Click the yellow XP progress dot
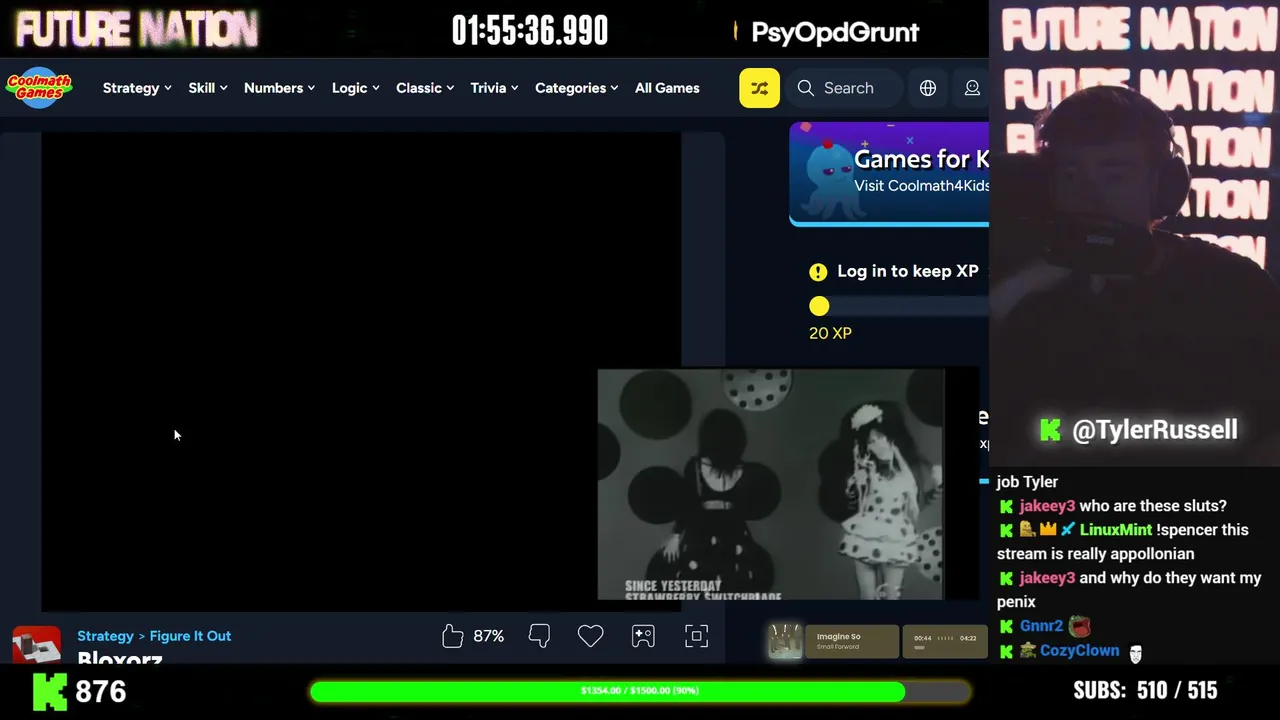The image size is (1280, 720). point(819,306)
